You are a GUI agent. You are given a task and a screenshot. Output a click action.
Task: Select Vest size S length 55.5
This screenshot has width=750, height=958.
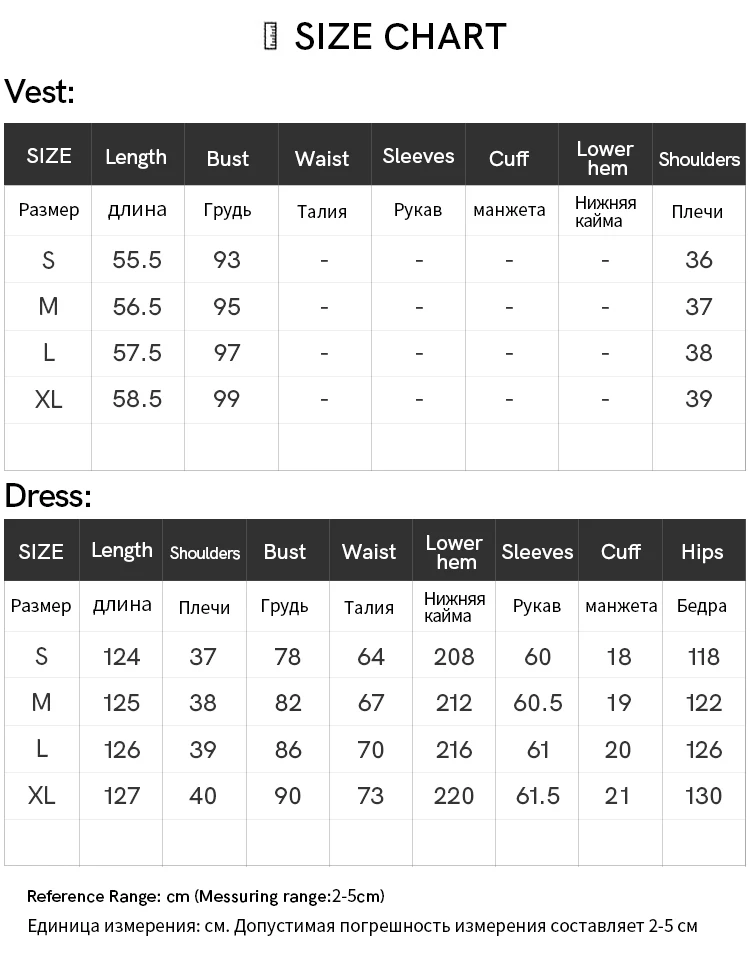pos(137,260)
